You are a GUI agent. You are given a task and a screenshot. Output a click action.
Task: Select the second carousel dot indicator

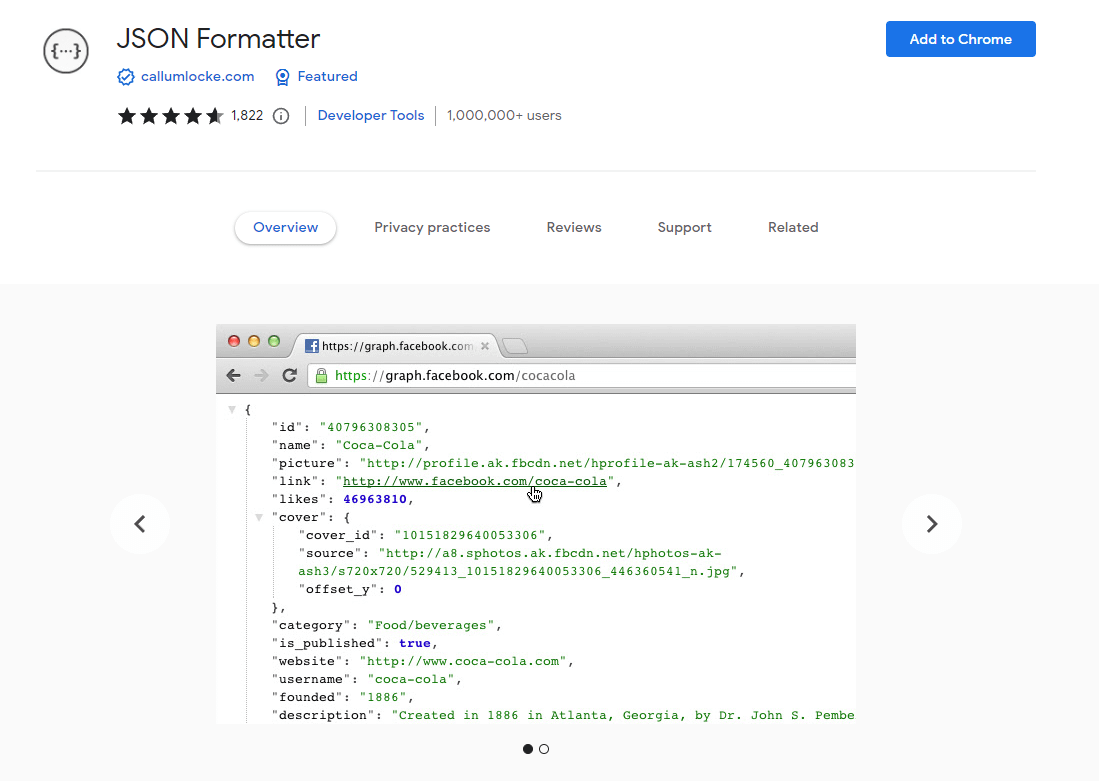point(544,749)
